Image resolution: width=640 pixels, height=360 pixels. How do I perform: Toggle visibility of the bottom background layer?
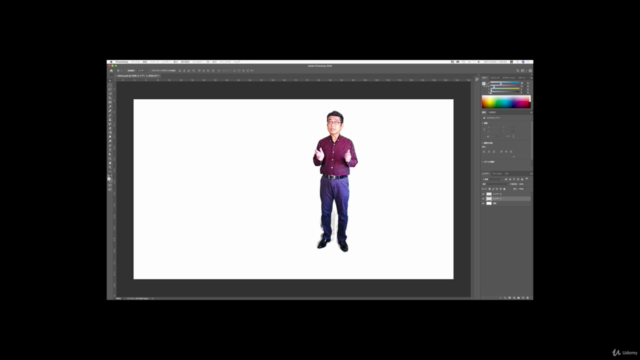pos(484,203)
